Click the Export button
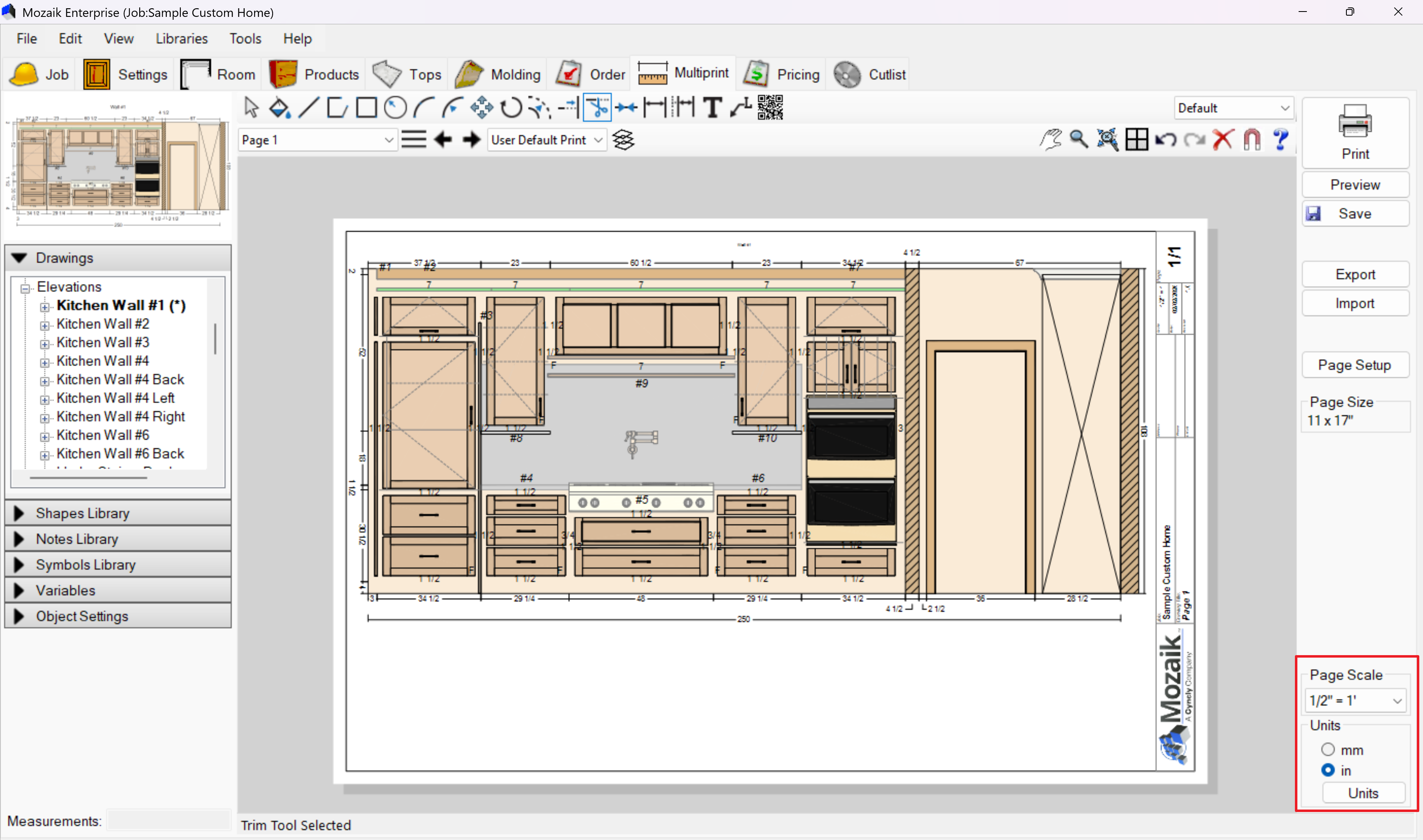 pos(1354,275)
